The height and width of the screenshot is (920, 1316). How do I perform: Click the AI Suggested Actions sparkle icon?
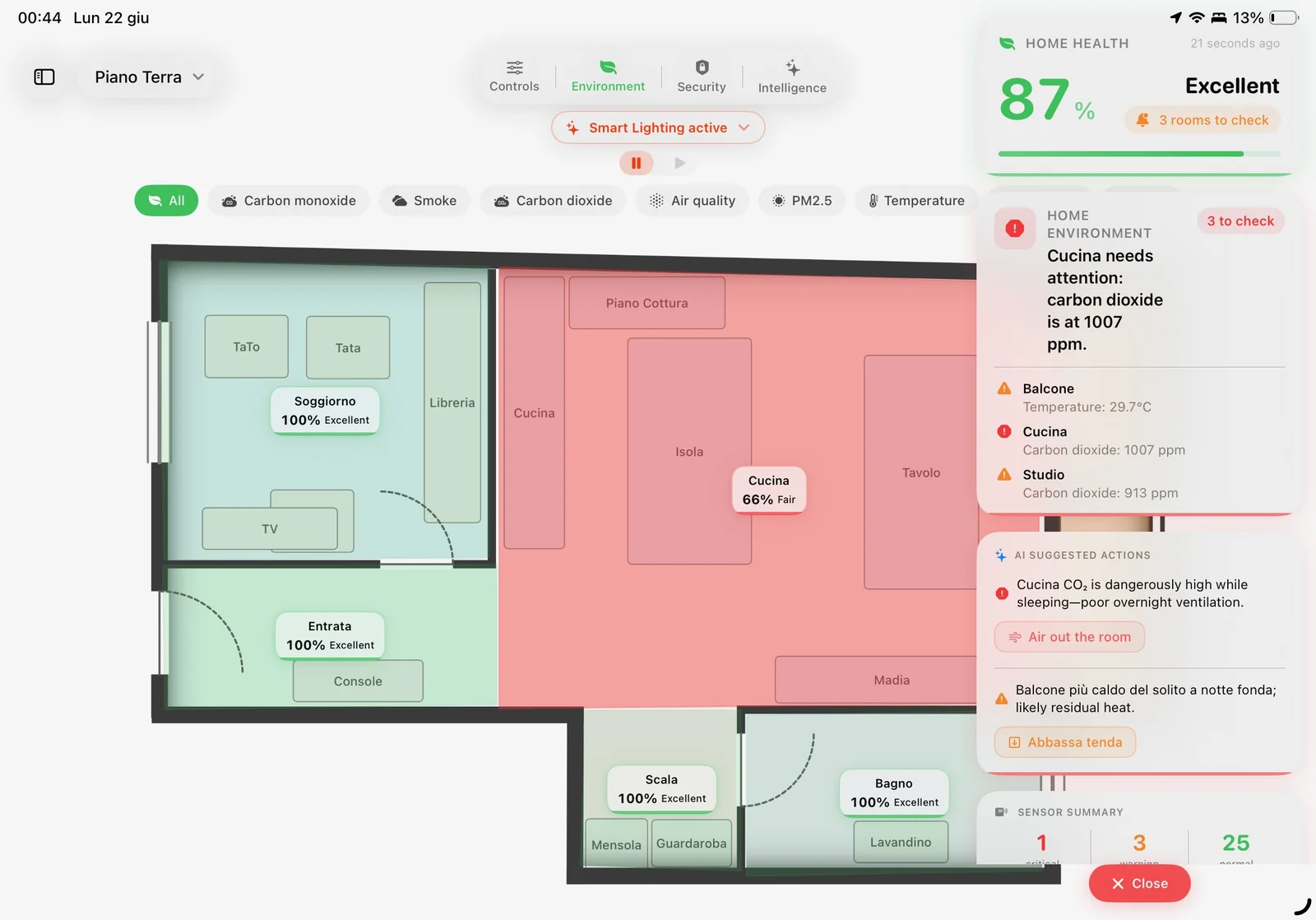pyautogui.click(x=1001, y=555)
